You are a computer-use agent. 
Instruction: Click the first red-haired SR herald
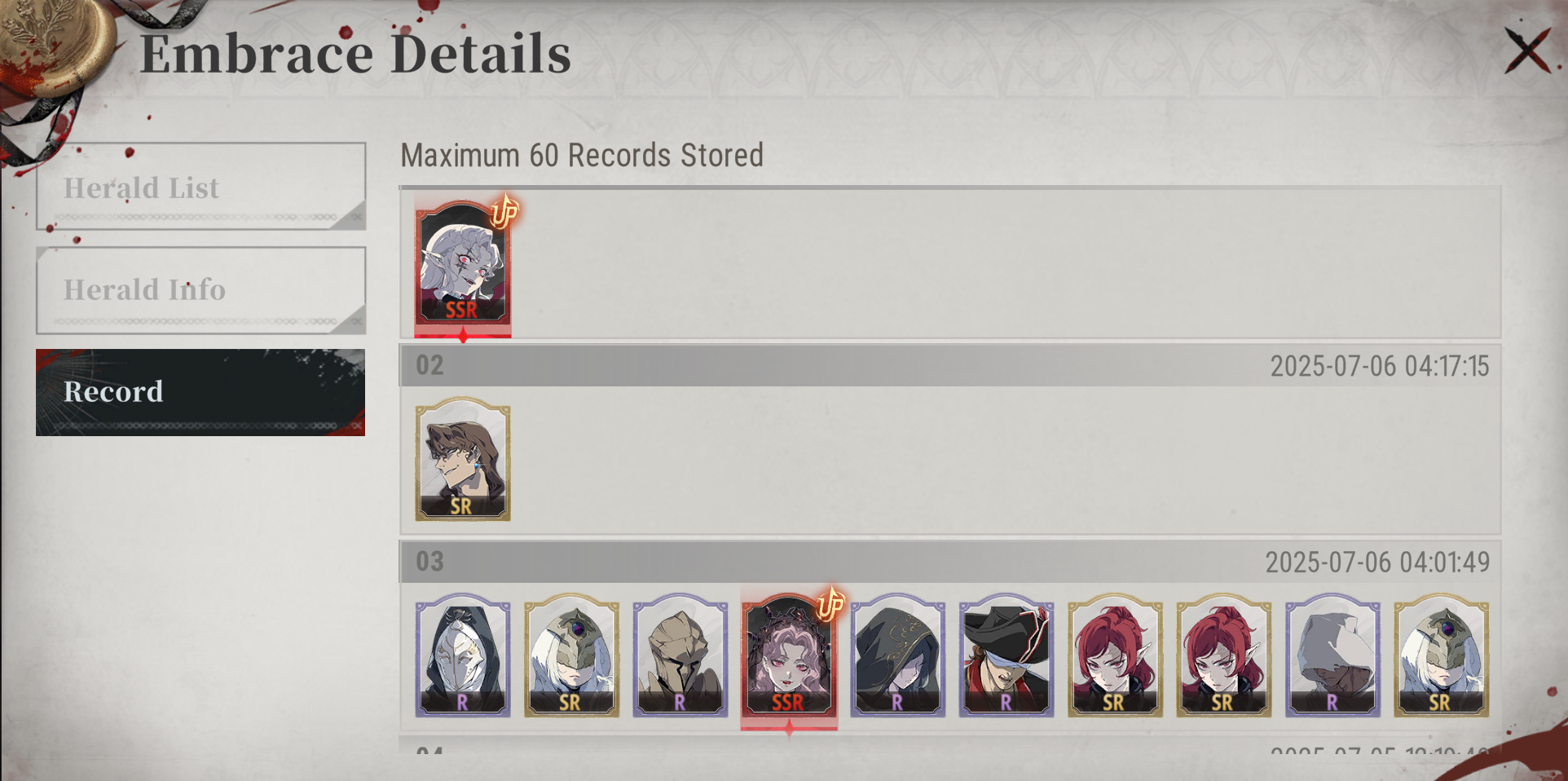[x=1115, y=655]
